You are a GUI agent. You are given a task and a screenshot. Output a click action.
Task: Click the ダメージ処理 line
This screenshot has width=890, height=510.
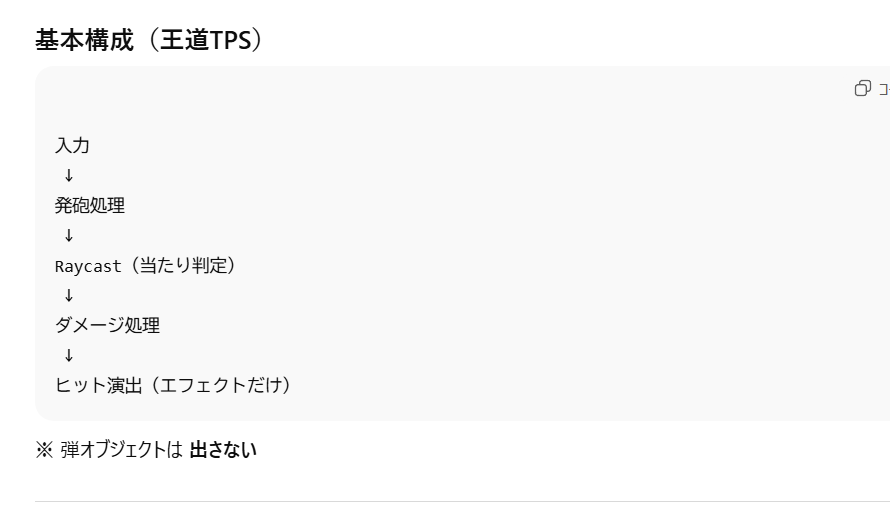click(x=107, y=325)
